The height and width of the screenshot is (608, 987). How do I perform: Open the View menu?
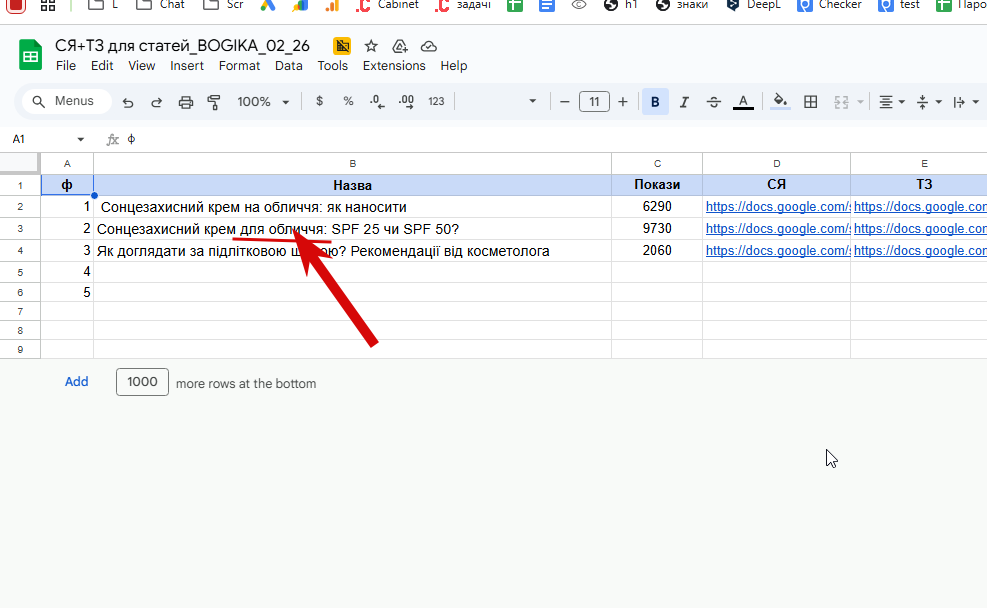click(142, 66)
